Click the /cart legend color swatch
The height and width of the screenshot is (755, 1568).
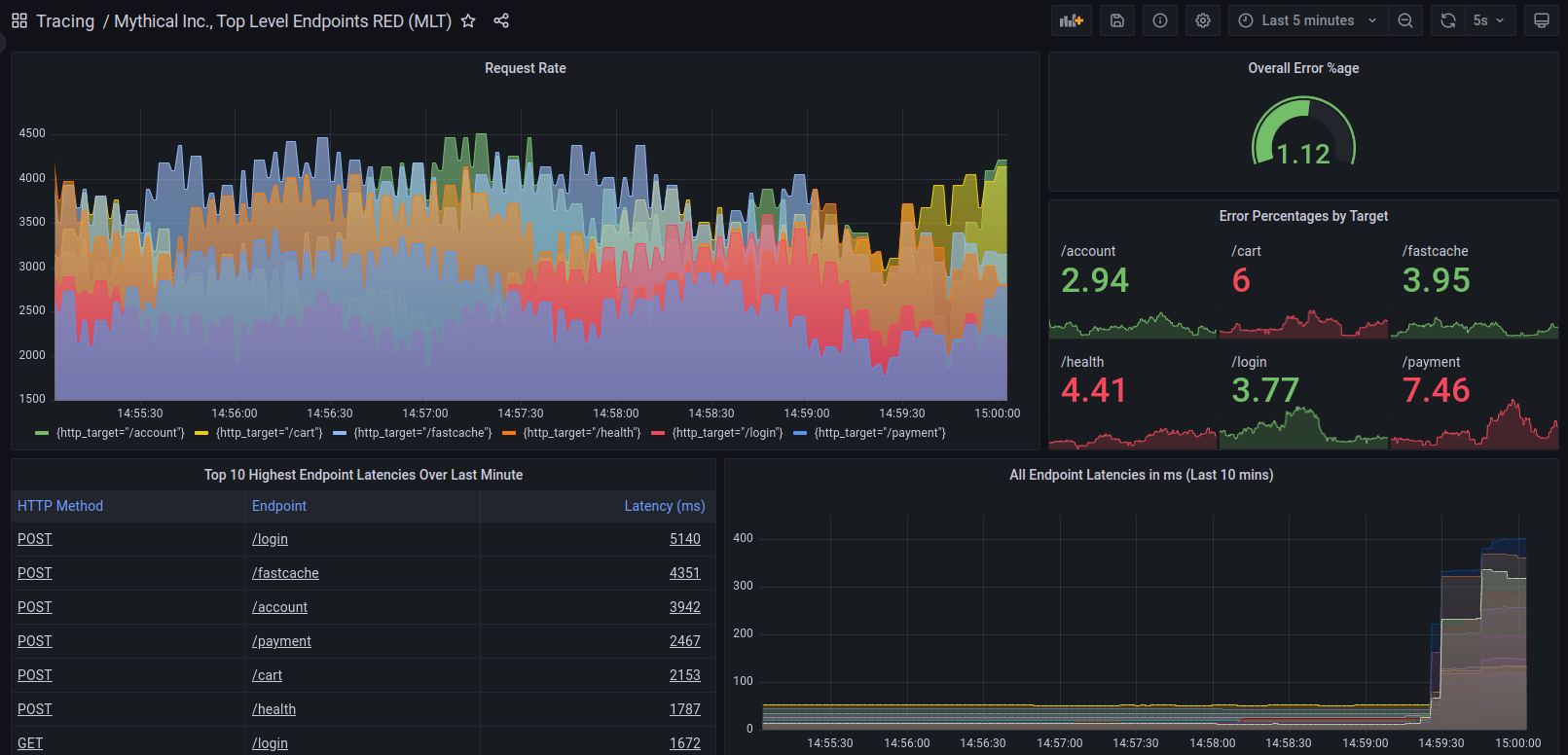(x=201, y=433)
